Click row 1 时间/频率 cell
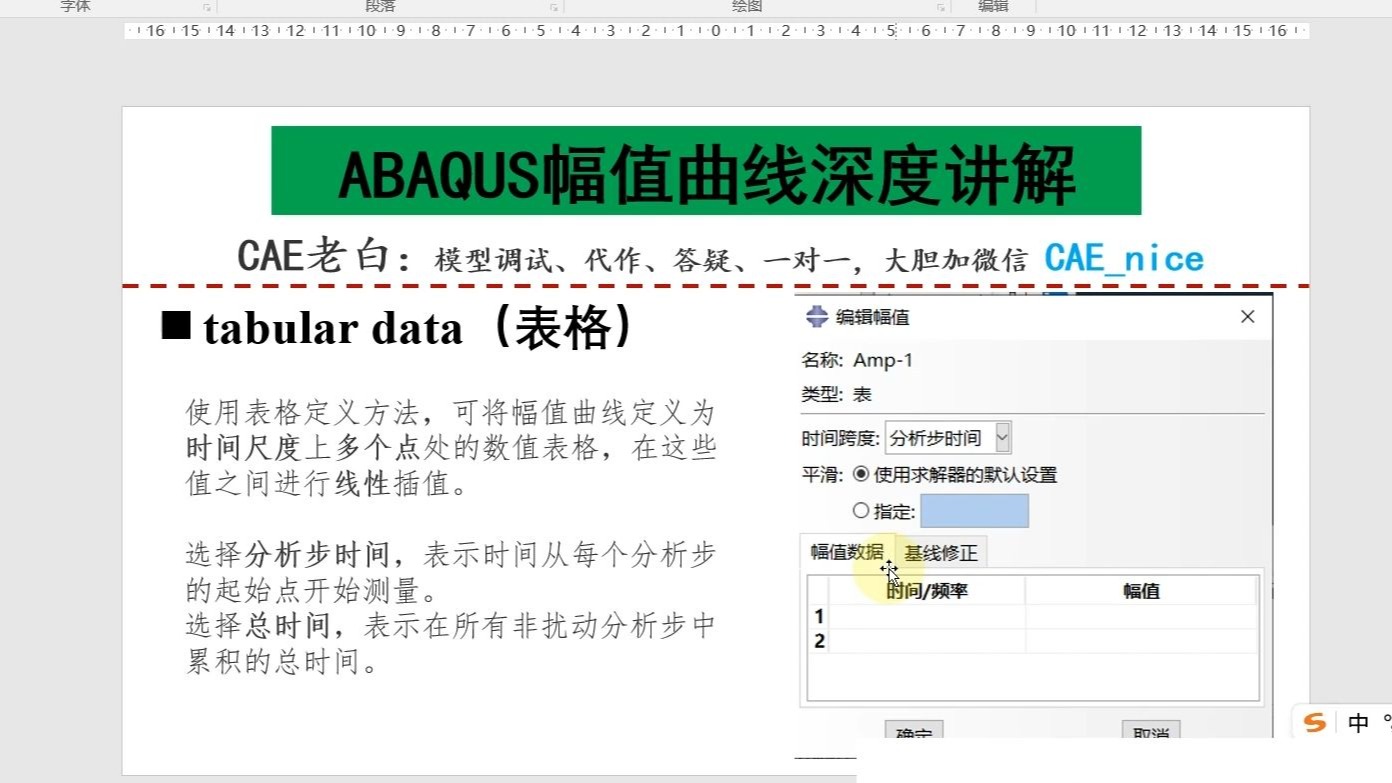Image resolution: width=1392 pixels, height=783 pixels. tap(927, 616)
